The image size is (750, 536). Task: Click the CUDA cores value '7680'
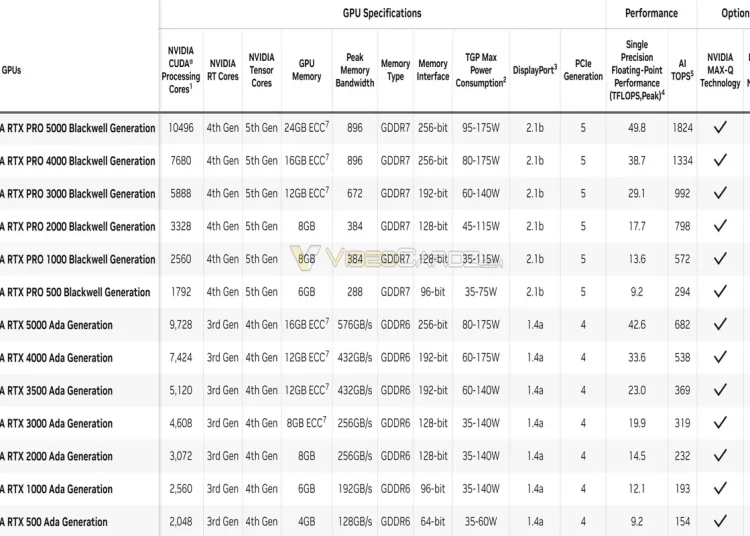pos(181,161)
